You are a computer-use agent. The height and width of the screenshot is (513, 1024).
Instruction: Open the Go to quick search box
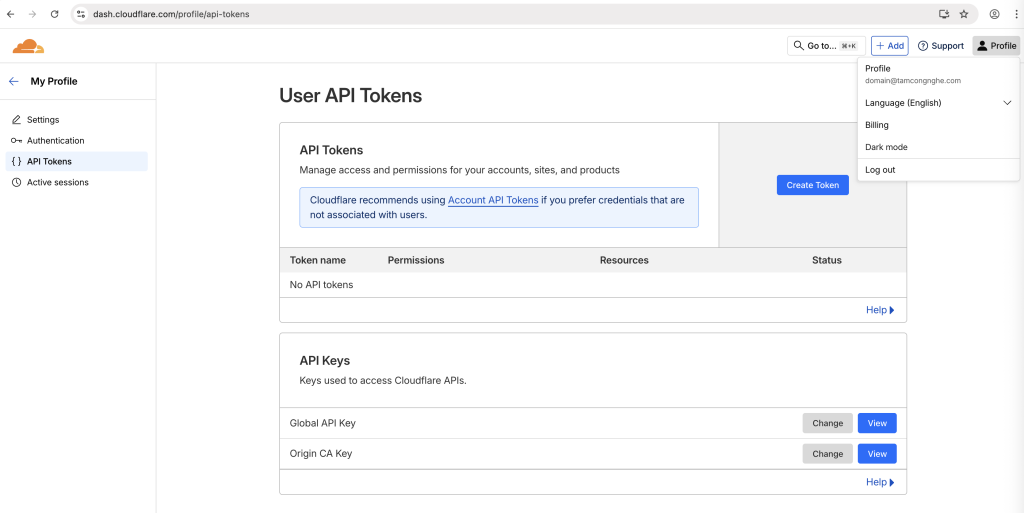point(826,46)
